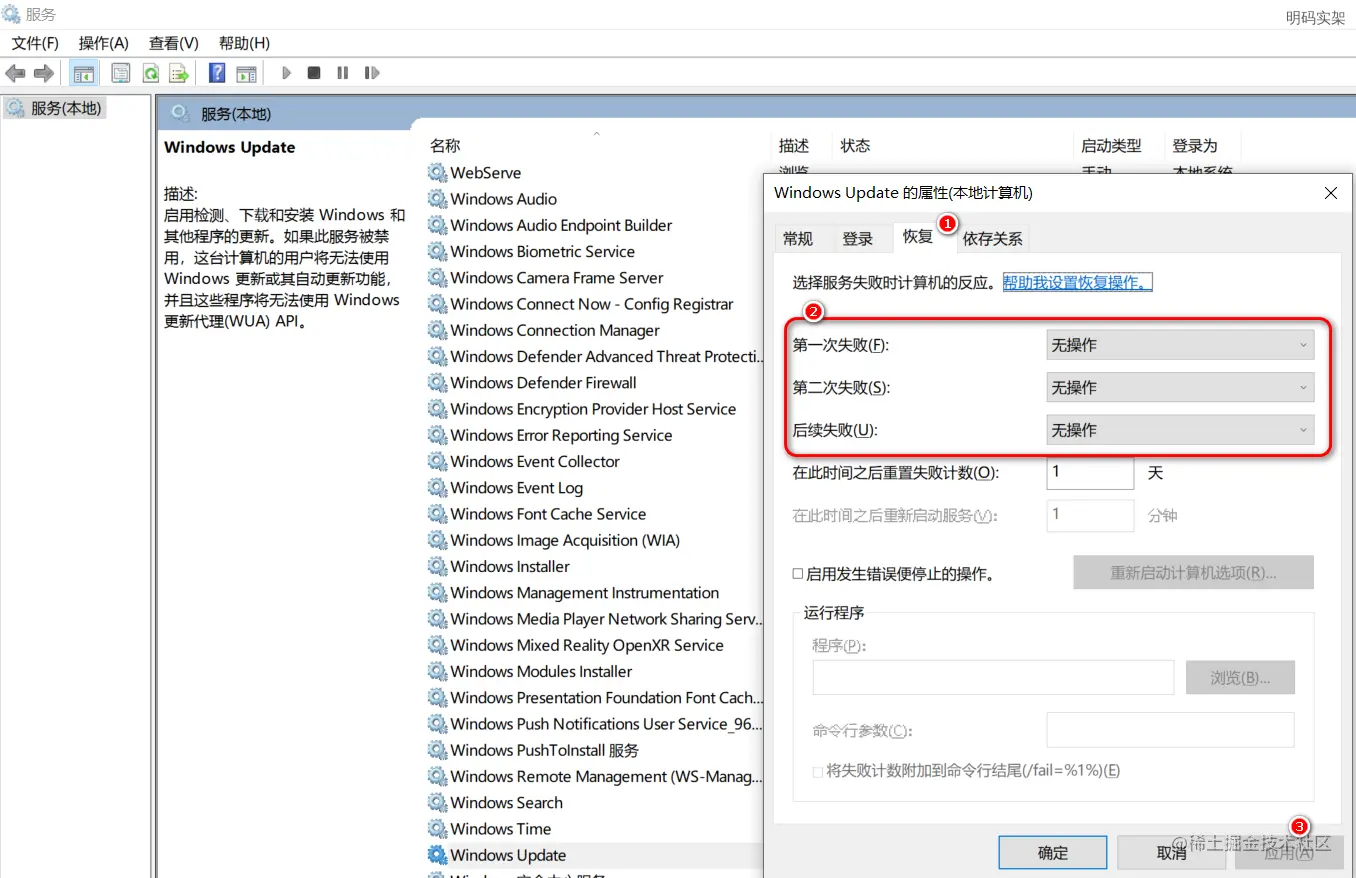This screenshot has width=1356, height=878.
Task: Sort by the 登录为 column header
Action: (1195, 146)
